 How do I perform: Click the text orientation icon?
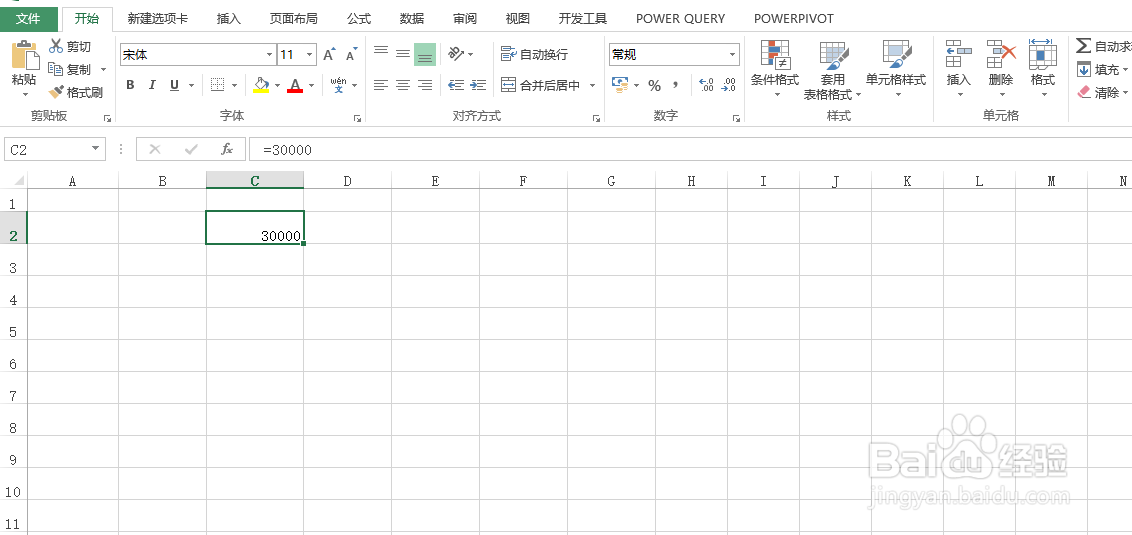(456, 54)
